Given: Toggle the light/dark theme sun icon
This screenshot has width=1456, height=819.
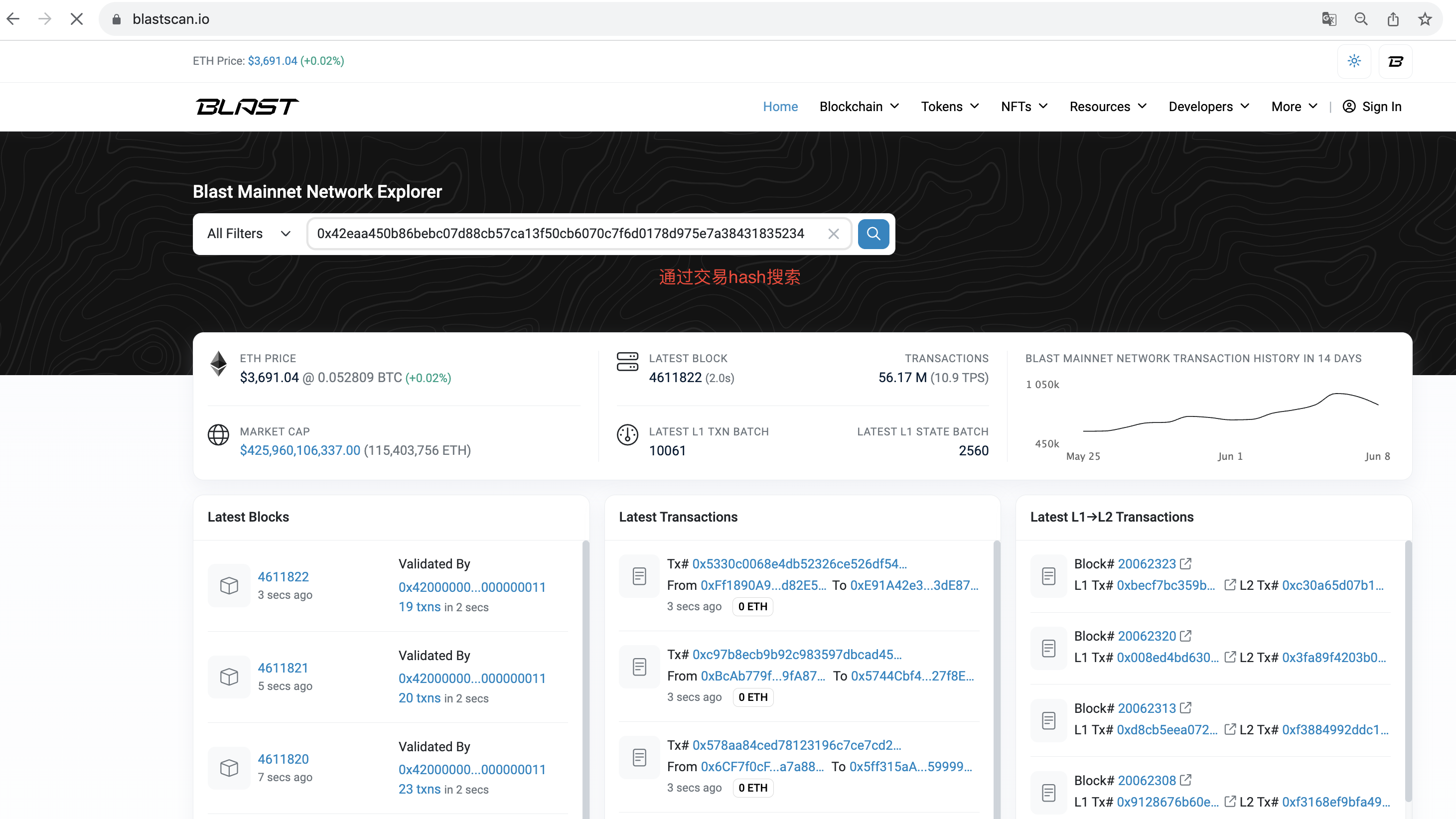Looking at the screenshot, I should pyautogui.click(x=1354, y=61).
